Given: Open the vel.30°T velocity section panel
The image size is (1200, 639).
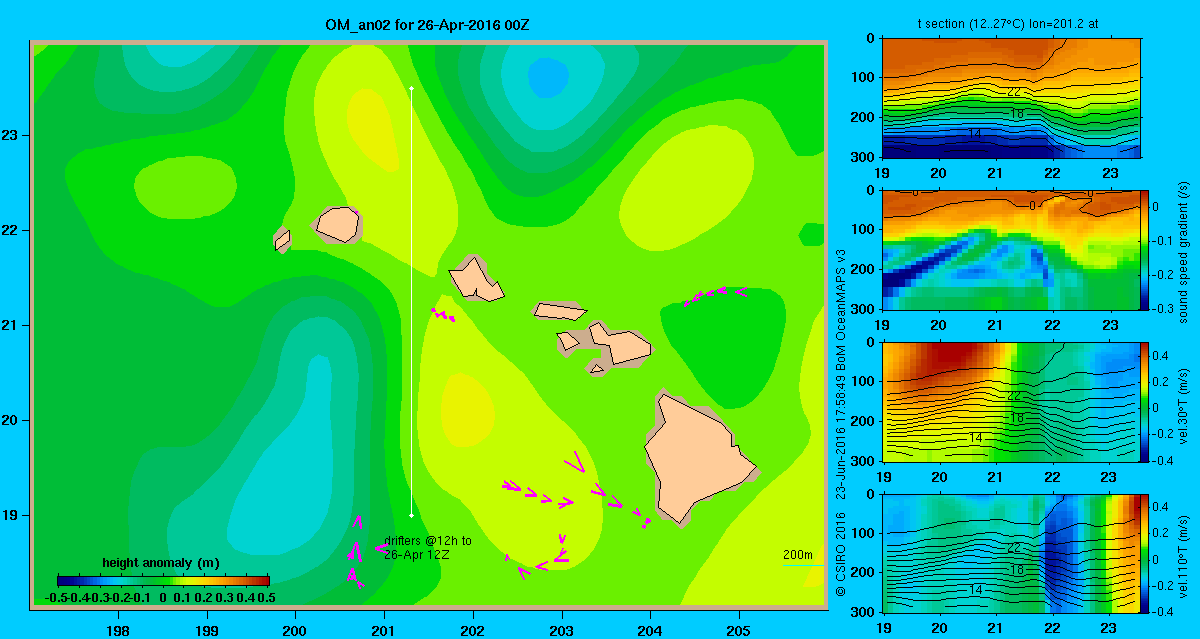Looking at the screenshot, I should pyautogui.click(x=1012, y=401).
